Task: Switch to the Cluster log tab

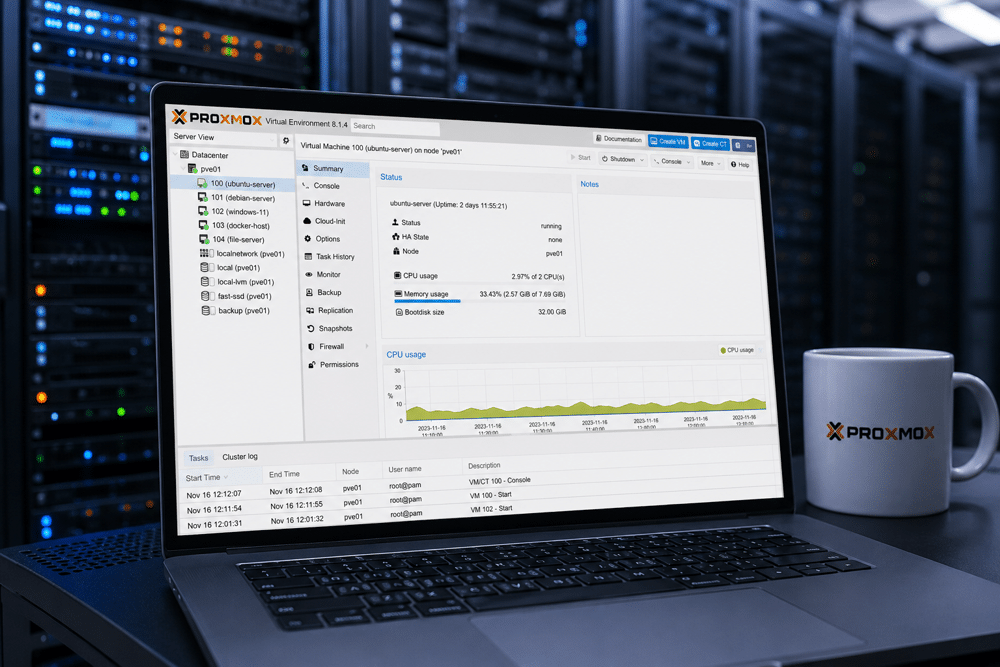Action: click(240, 457)
